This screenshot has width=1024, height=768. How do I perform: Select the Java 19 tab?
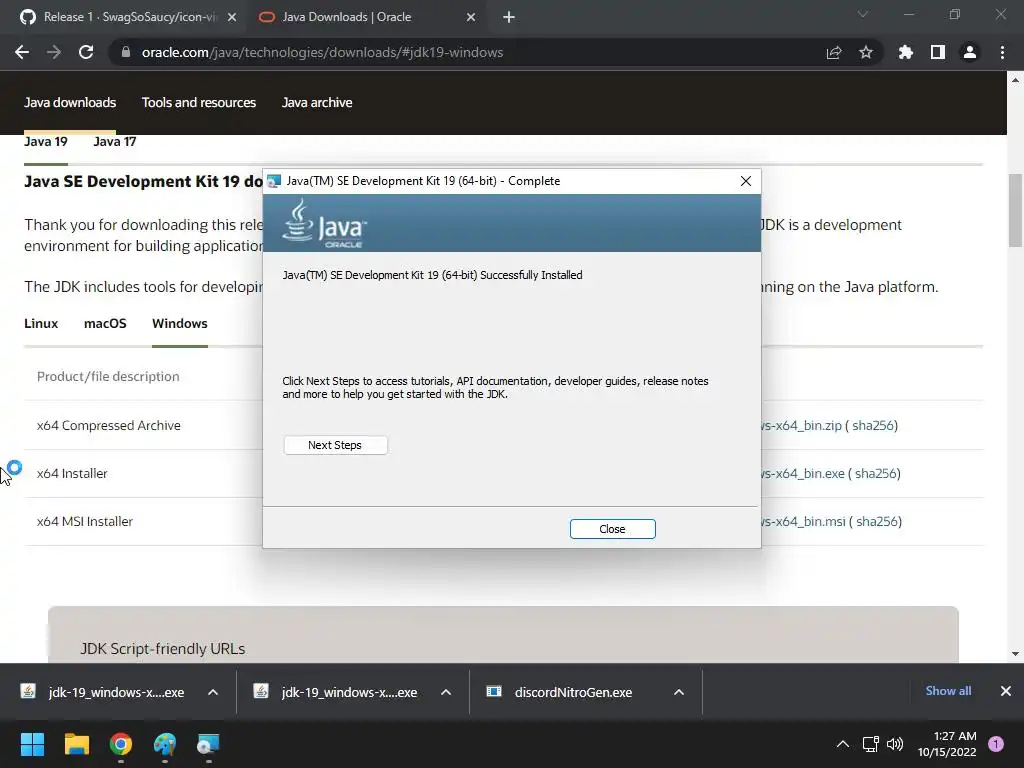pyautogui.click(x=46, y=142)
